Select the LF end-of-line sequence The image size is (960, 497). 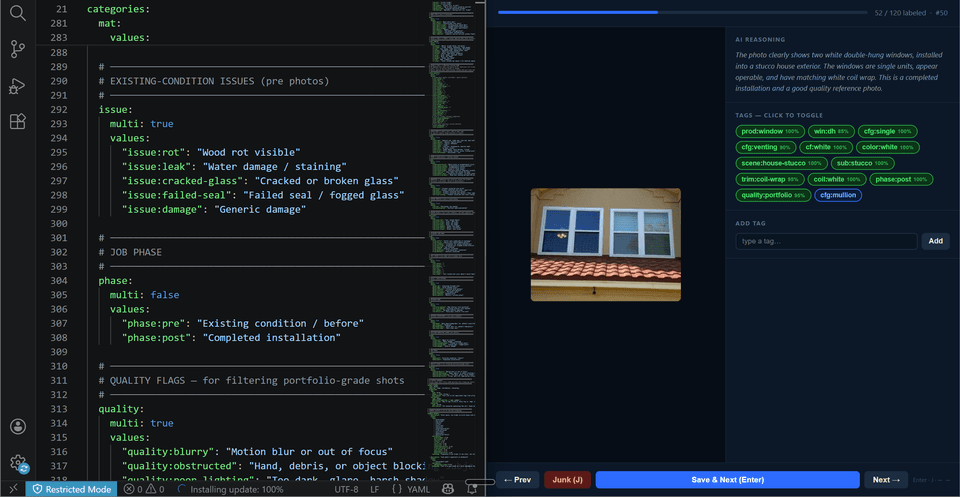375,489
